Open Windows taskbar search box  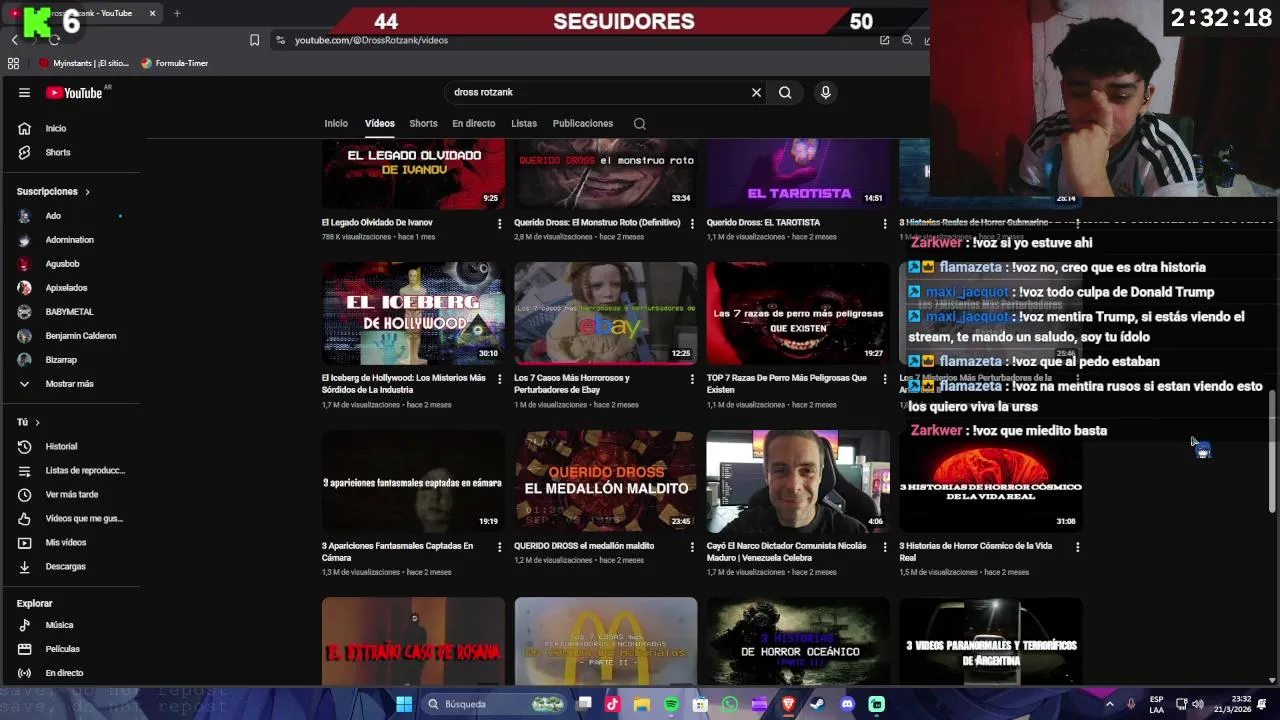coord(496,704)
